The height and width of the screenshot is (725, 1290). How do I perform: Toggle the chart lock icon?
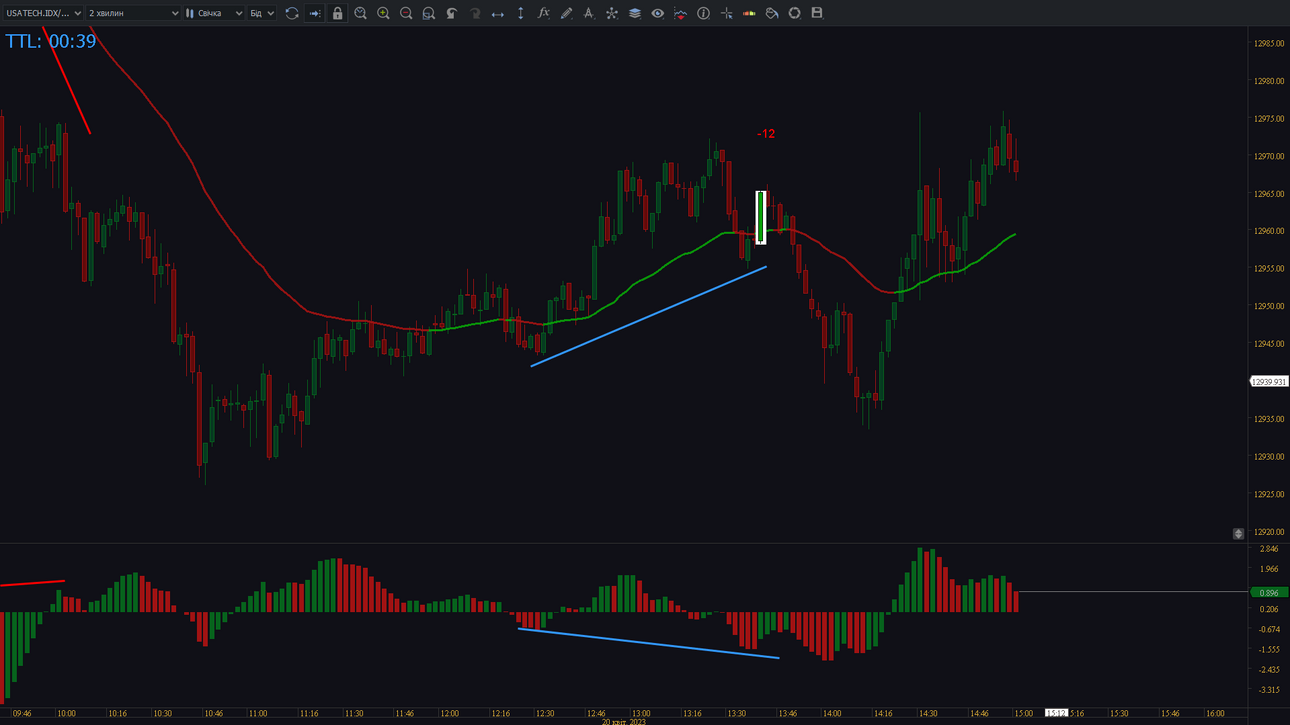coord(337,13)
